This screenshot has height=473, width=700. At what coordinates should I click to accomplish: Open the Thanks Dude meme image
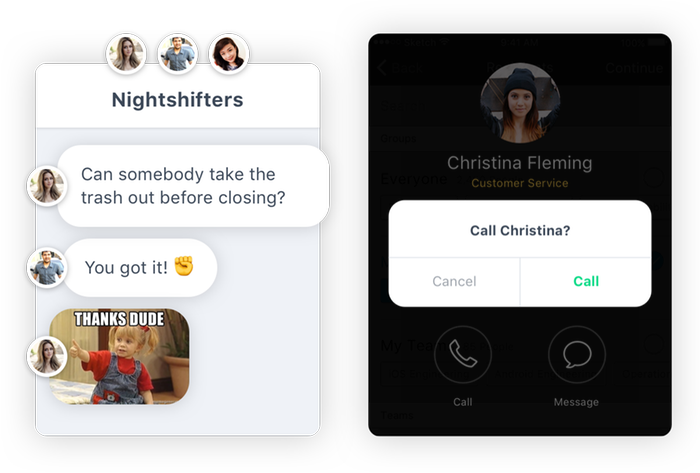[120, 357]
